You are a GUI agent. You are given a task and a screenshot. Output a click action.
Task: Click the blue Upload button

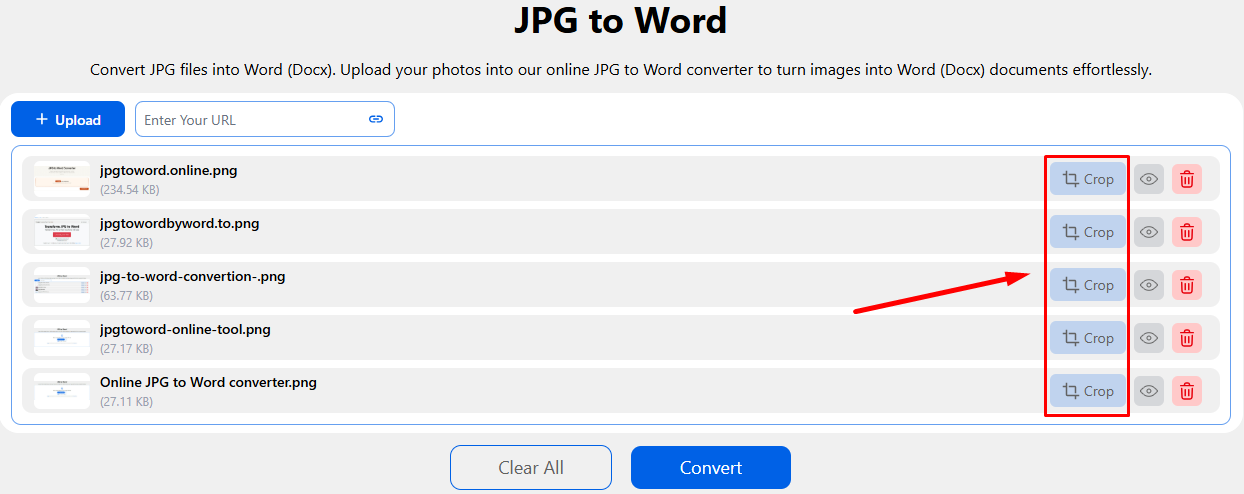68,119
